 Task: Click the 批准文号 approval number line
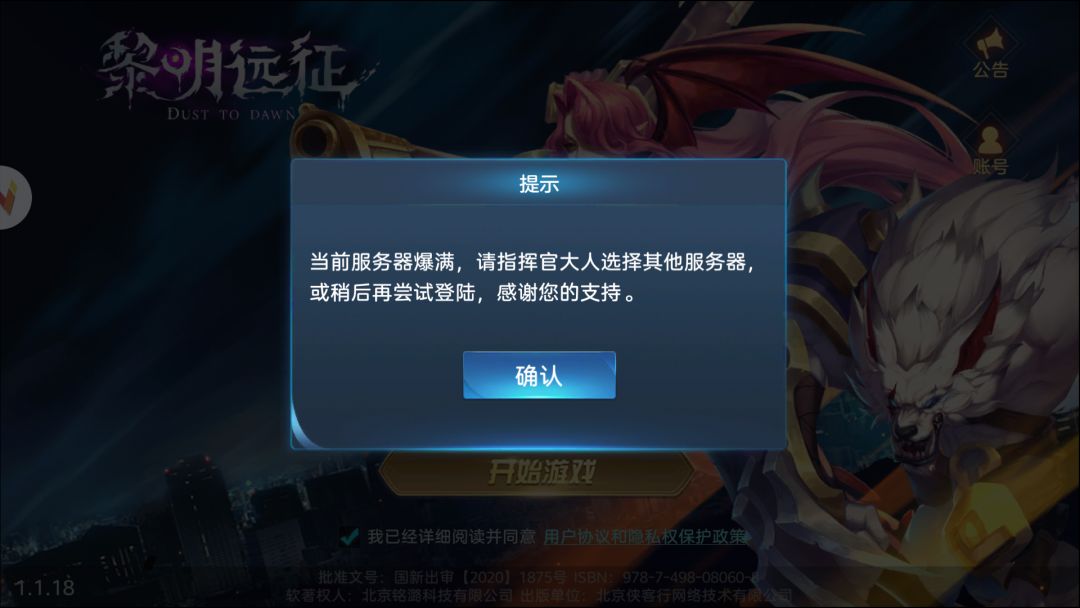tap(539, 577)
